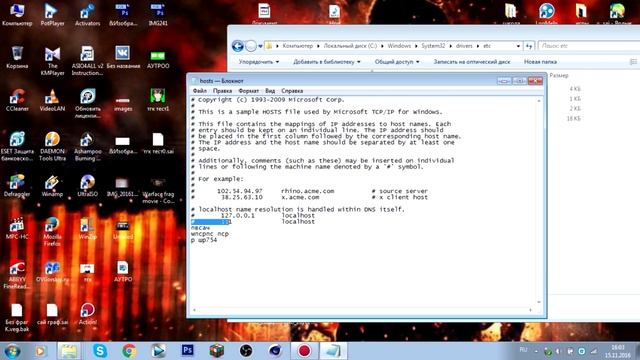Open the Компьютер desktop icon
This screenshot has height=360, width=640.
coord(17,15)
